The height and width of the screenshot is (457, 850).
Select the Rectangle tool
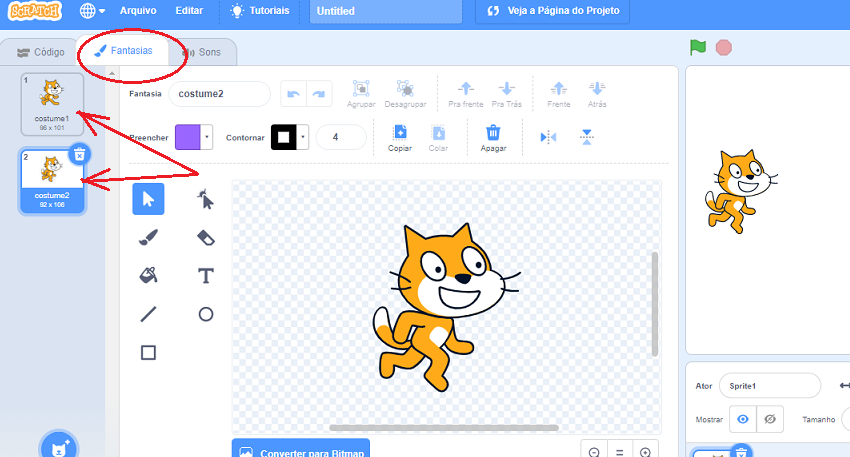click(x=148, y=352)
